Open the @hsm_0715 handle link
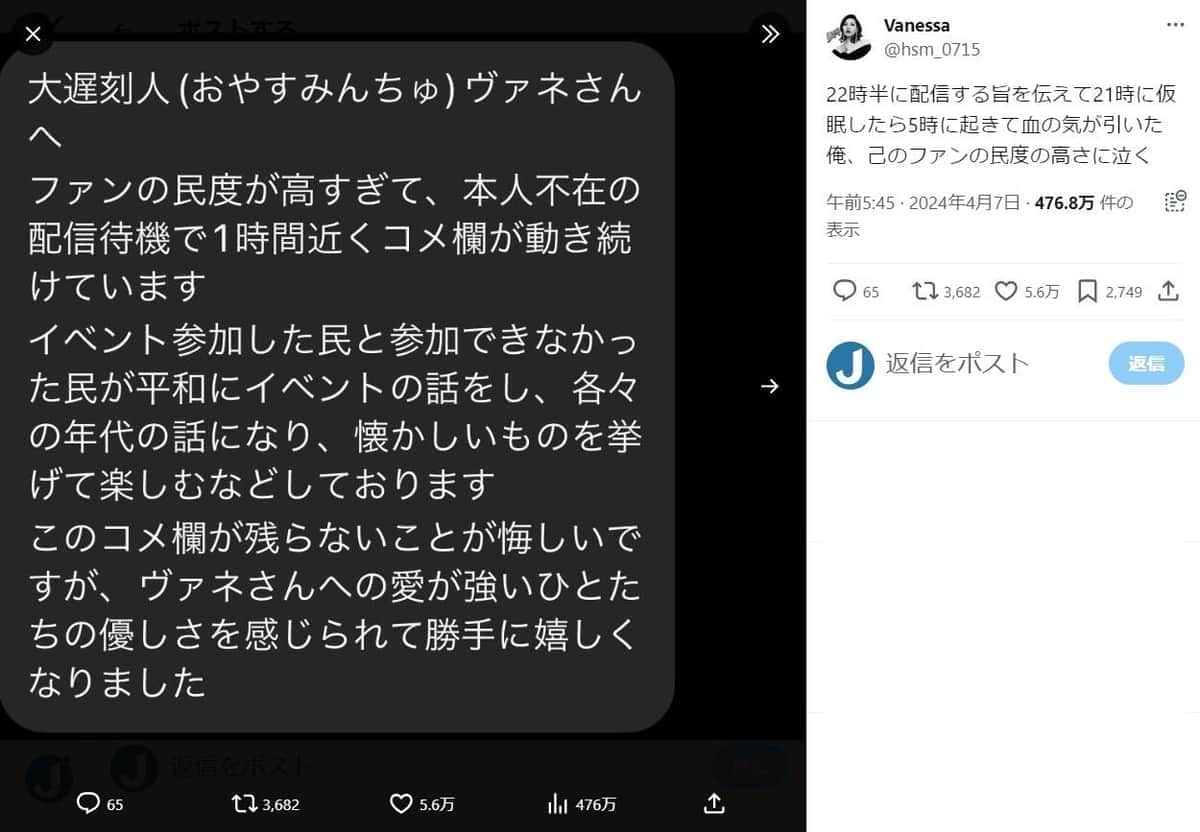The height and width of the screenshot is (832, 1200). click(932, 49)
